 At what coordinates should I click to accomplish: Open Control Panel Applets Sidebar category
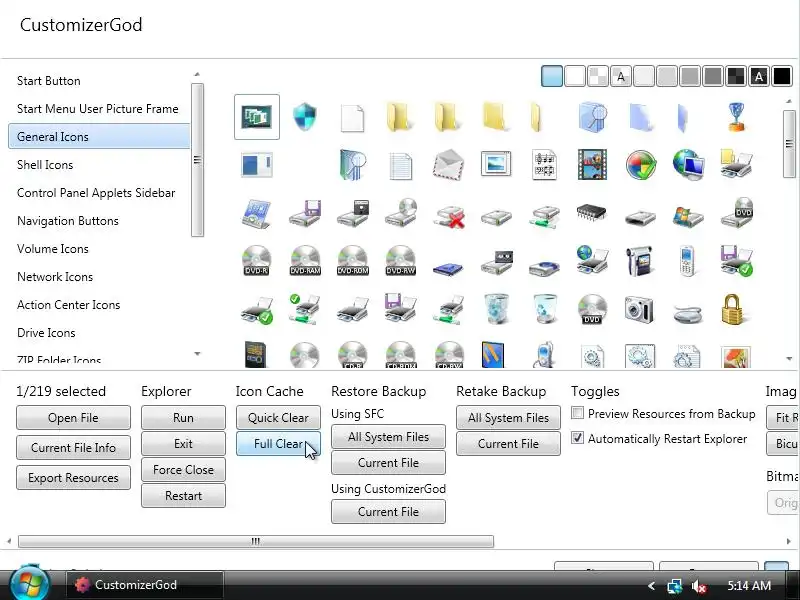pos(96,193)
